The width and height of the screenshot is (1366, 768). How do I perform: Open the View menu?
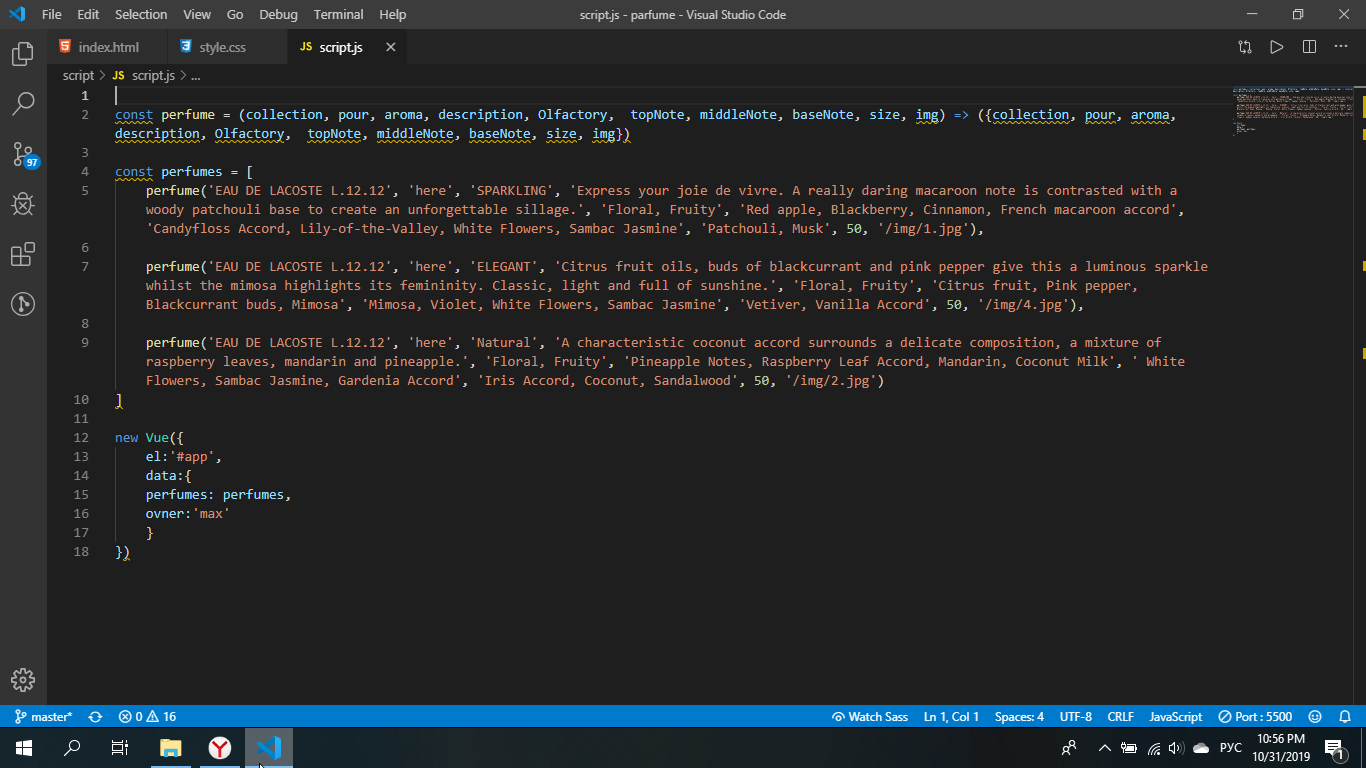(x=197, y=15)
